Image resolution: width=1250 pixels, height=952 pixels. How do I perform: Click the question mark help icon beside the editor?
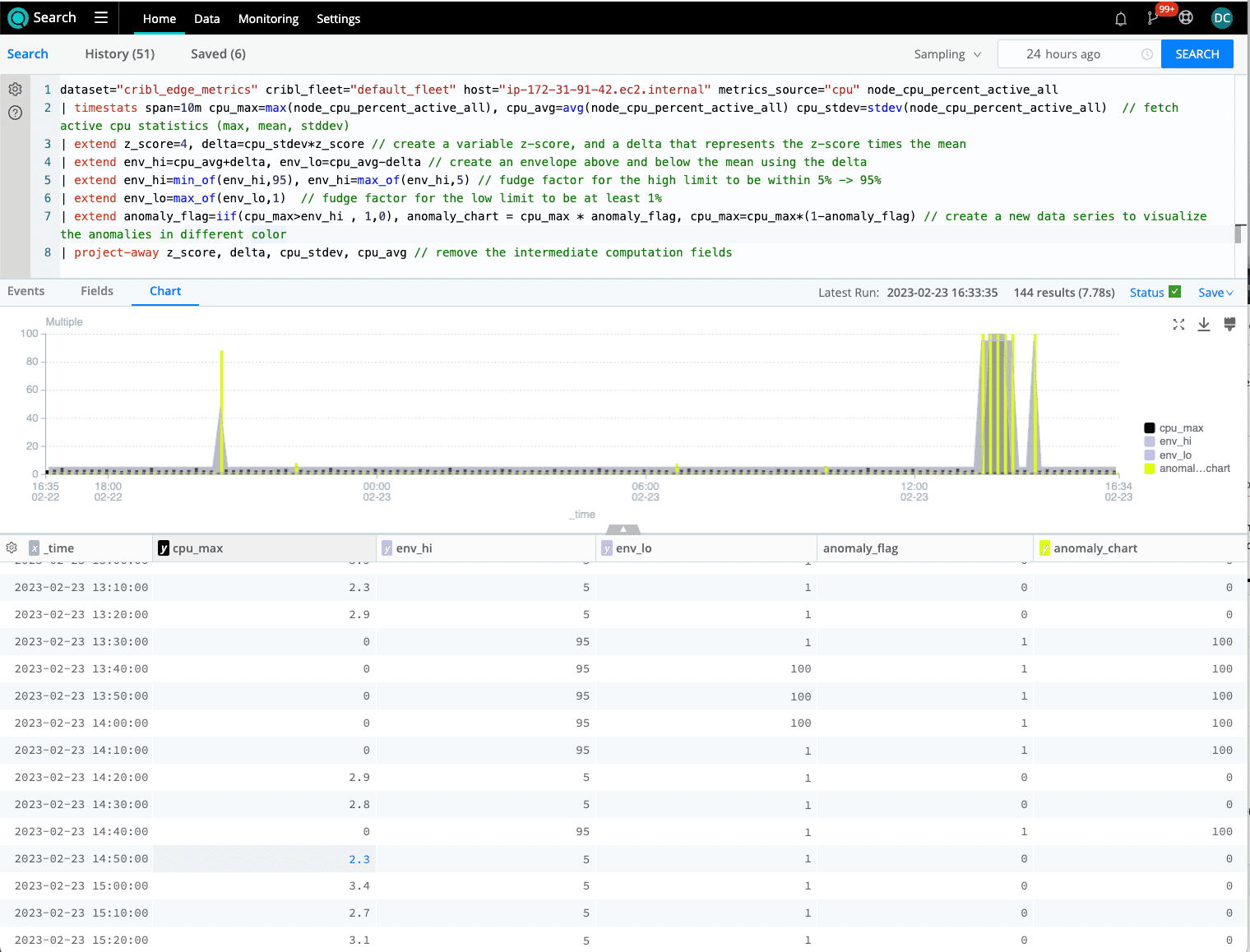(15, 113)
